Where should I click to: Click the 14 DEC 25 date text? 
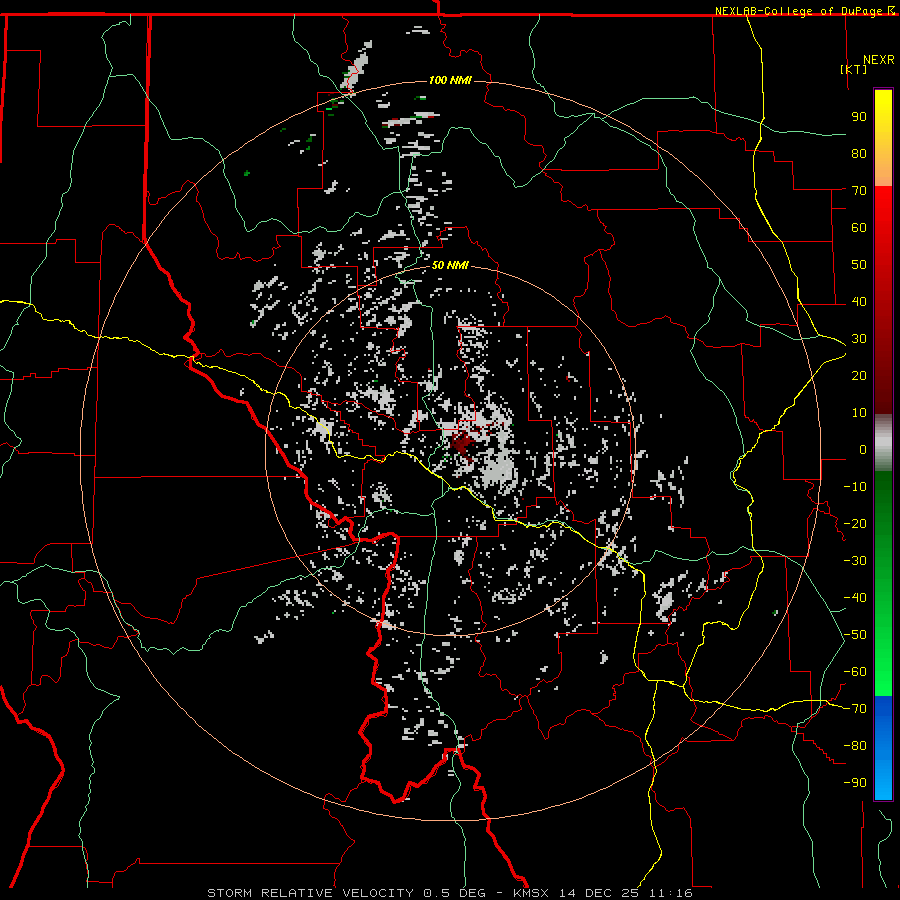point(600,893)
